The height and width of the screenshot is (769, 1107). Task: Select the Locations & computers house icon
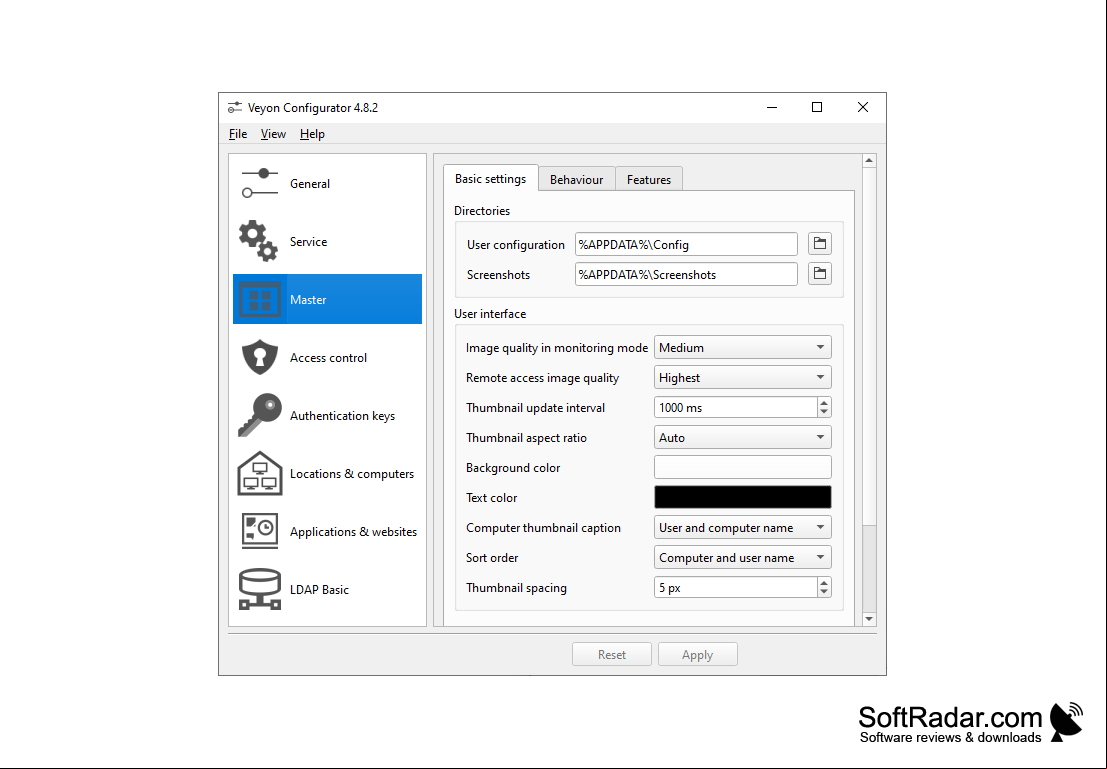260,473
